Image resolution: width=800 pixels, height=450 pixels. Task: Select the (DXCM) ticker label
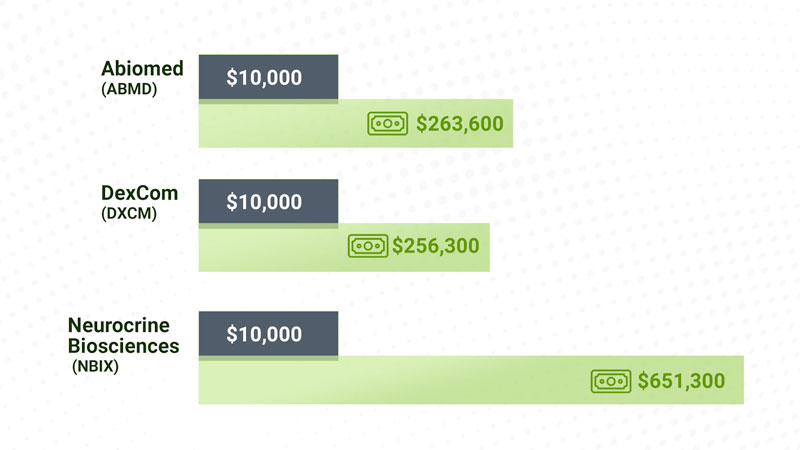129,213
